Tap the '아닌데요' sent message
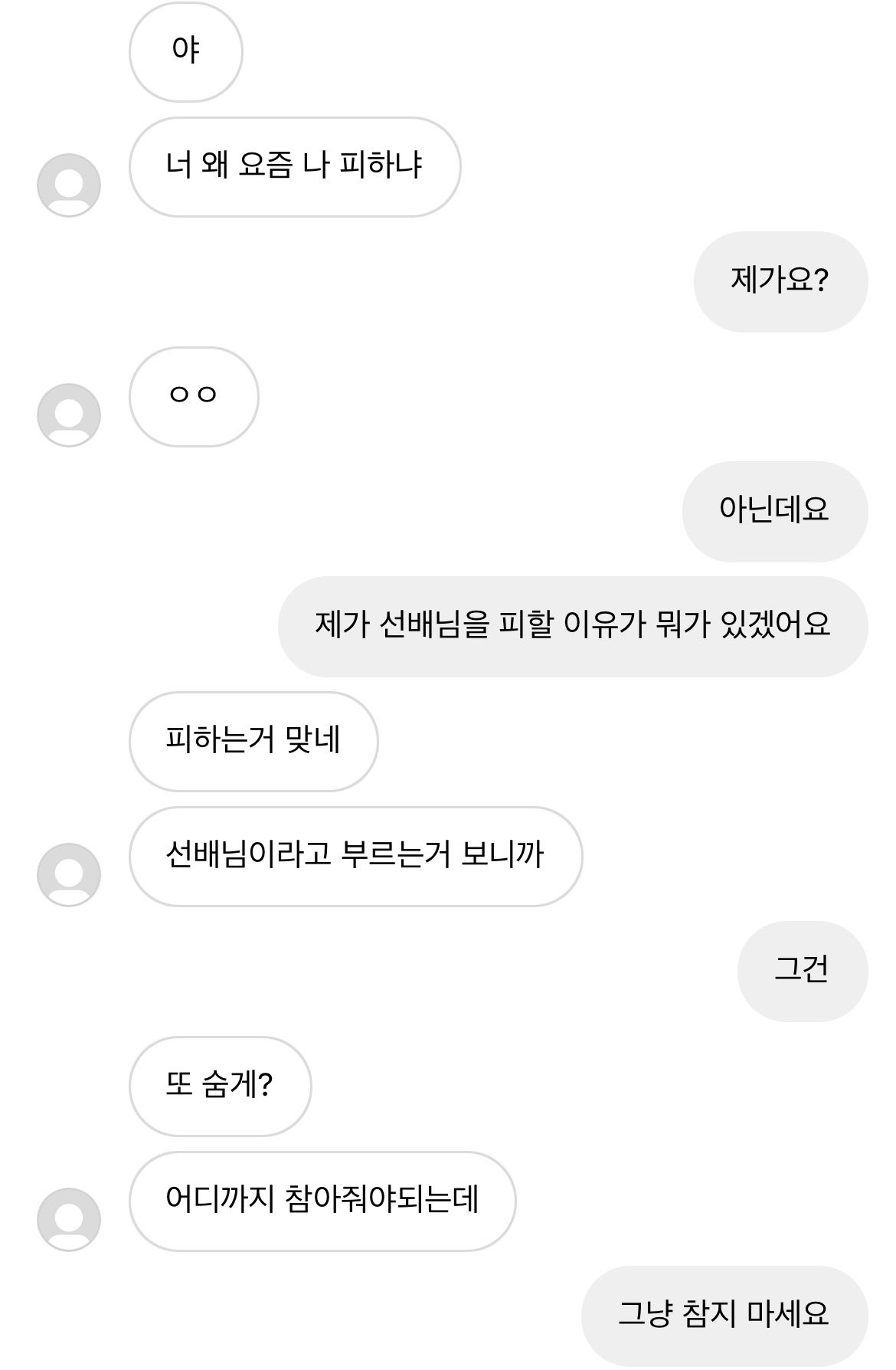This screenshot has width=896, height=1370. (774, 511)
